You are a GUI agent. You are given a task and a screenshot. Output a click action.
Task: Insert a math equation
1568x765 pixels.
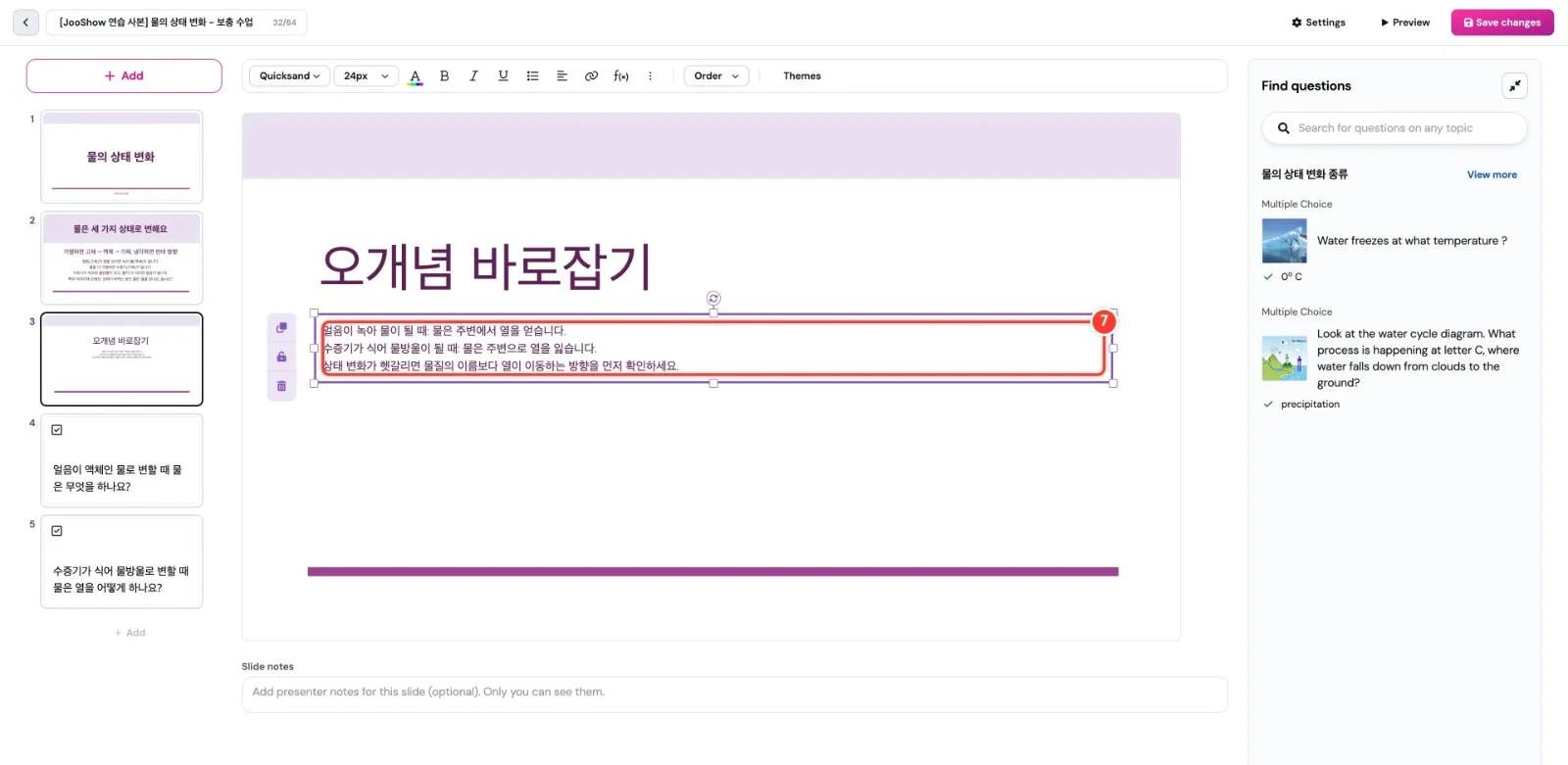(621, 76)
